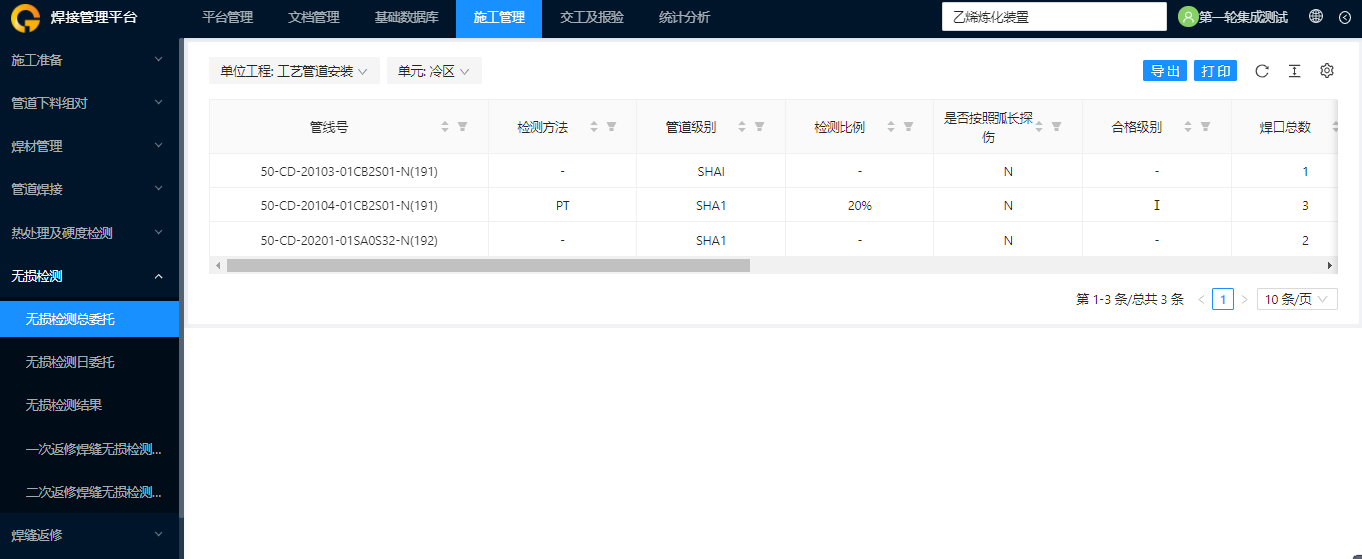Open the 单位工程 dropdown

point(294,71)
